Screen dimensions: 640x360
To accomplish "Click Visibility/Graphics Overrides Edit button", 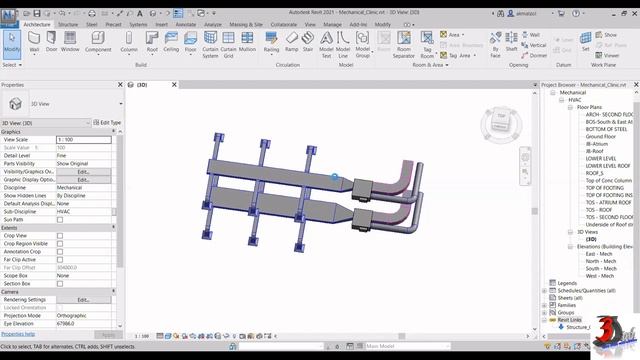I will pos(83,172).
